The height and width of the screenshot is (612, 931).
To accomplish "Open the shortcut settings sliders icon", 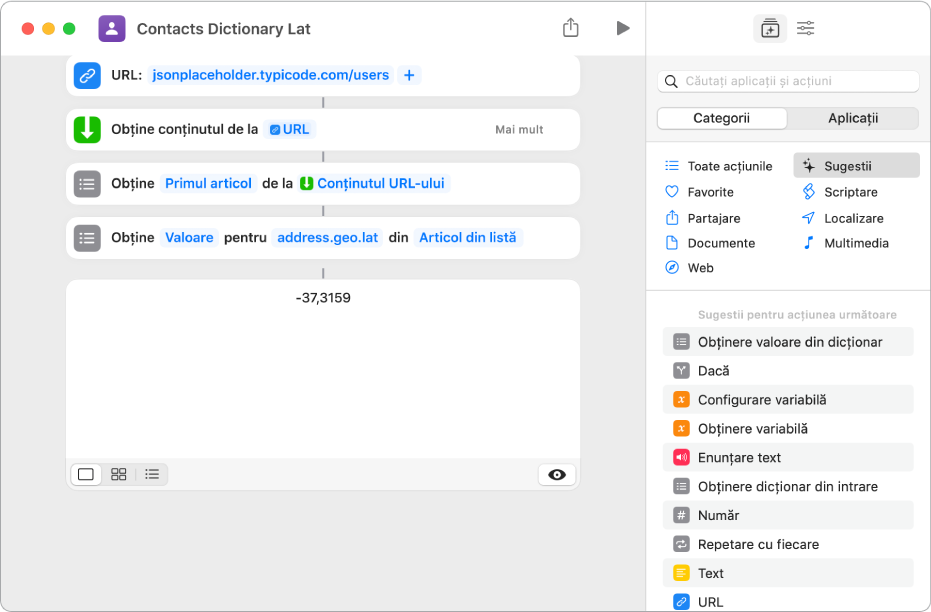I will tap(806, 29).
